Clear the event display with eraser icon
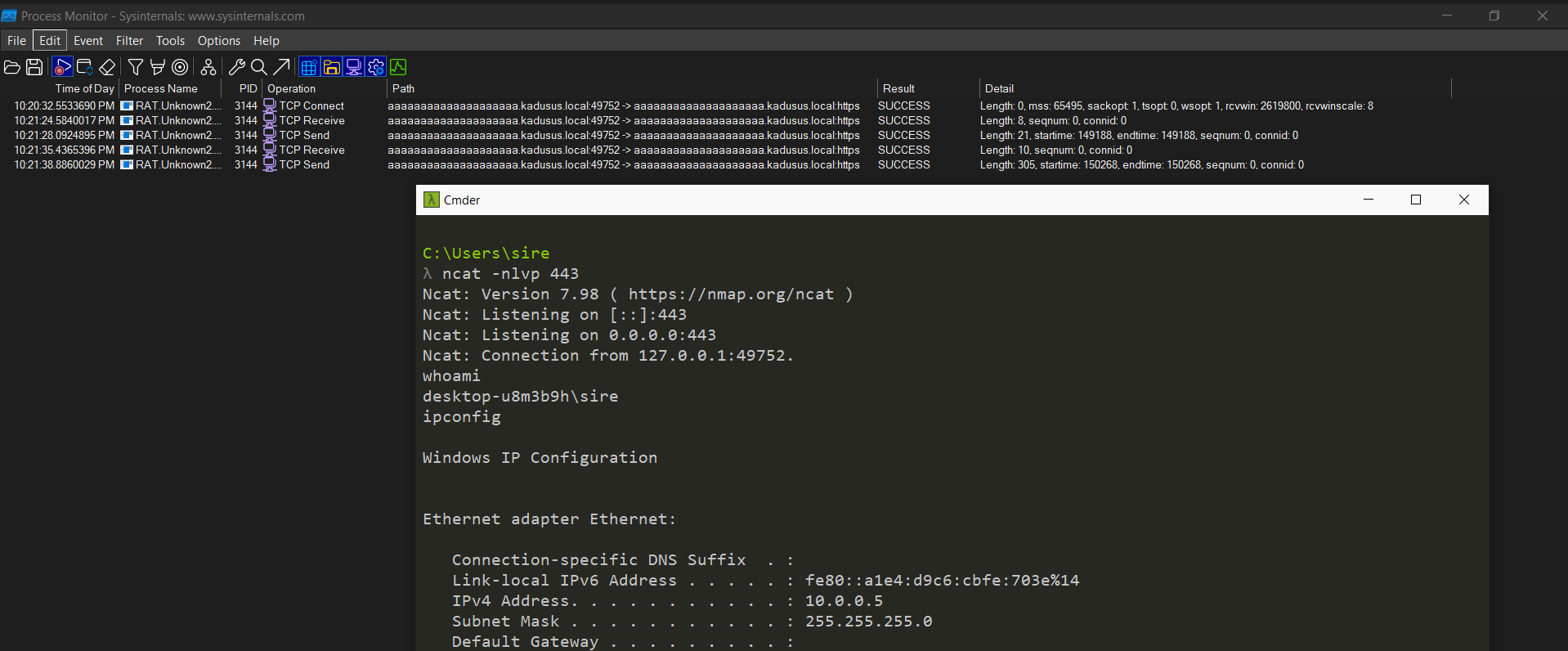The height and width of the screenshot is (651, 1568). pyautogui.click(x=107, y=67)
